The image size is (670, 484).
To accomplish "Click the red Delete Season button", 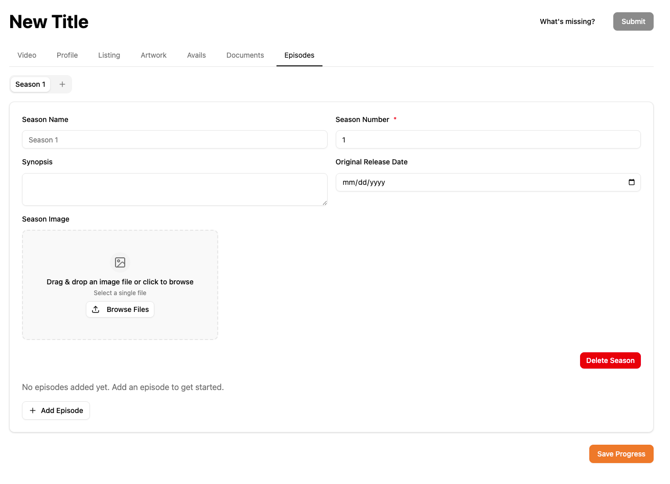I will [610, 360].
